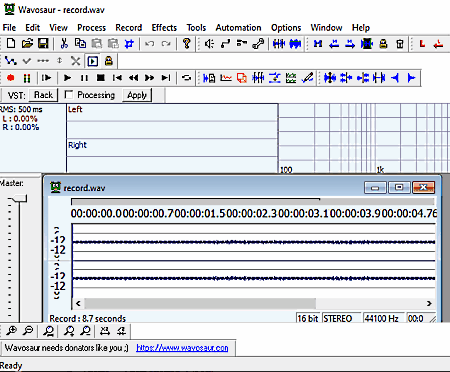Add a marker with the blue M icon
Image resolution: width=450 pixels, height=372 pixels.
[x=318, y=44]
